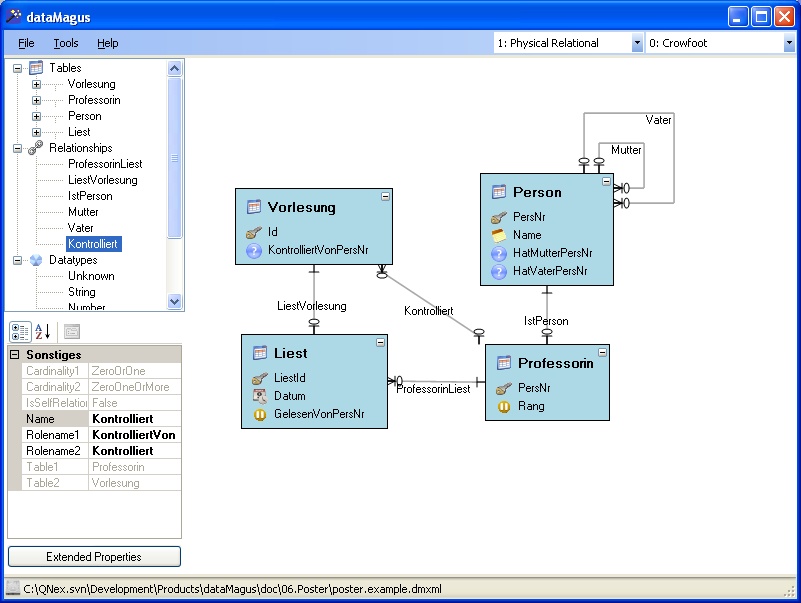Select Mutter relationship in tree

pyautogui.click(x=83, y=212)
